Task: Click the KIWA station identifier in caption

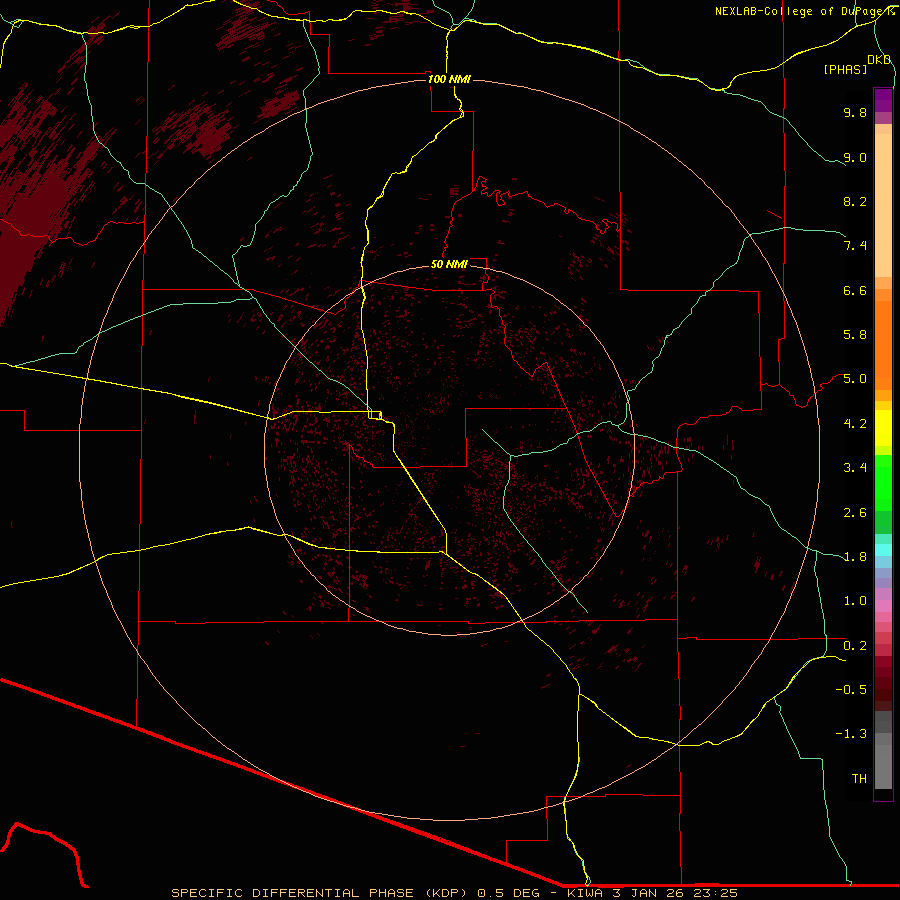Action: 584,893
